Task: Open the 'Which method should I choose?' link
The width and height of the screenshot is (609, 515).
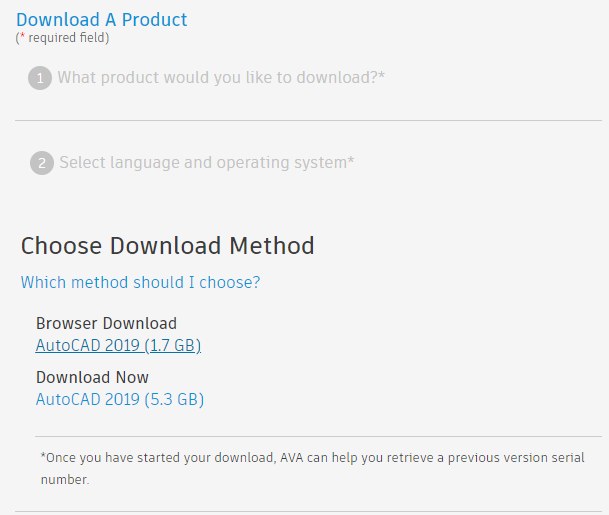Action: click(140, 282)
